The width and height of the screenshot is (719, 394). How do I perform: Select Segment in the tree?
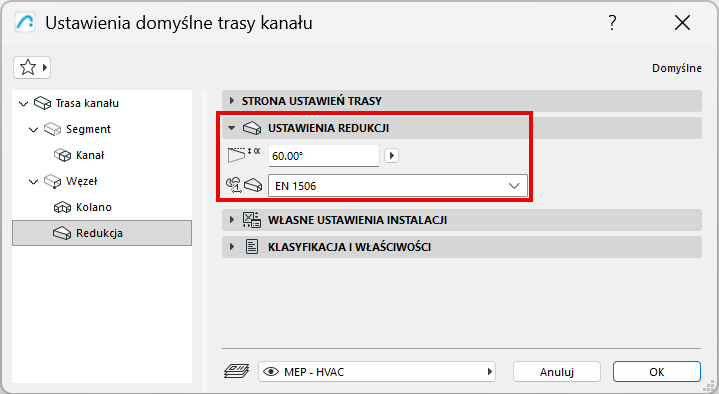click(x=88, y=129)
